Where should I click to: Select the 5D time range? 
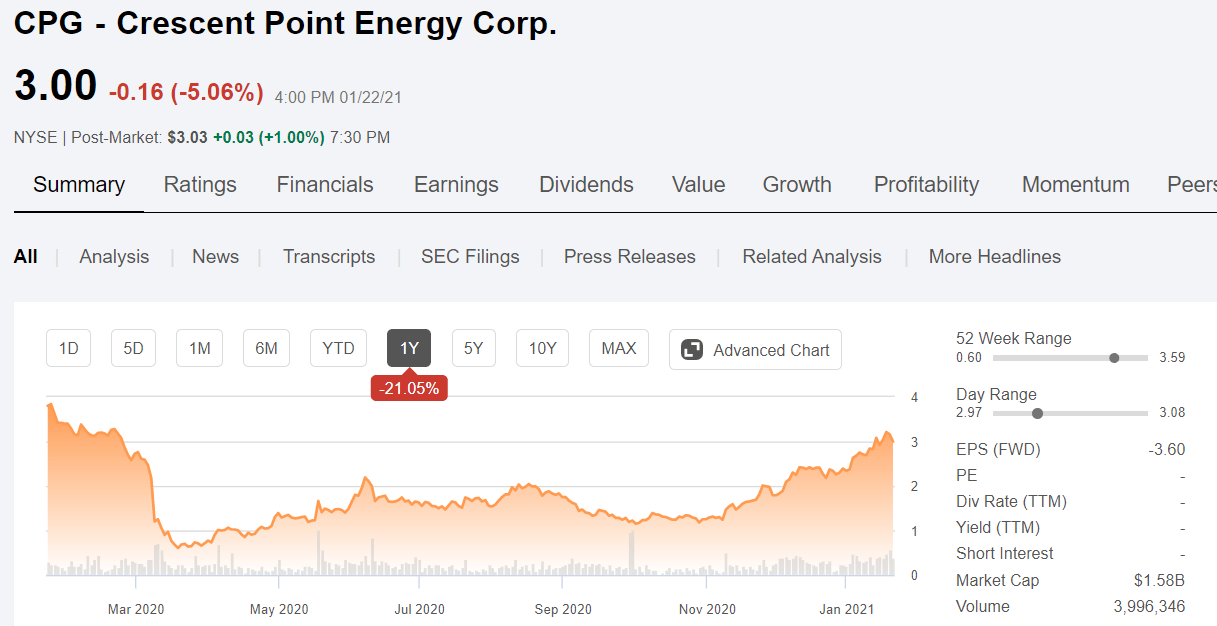(132, 348)
